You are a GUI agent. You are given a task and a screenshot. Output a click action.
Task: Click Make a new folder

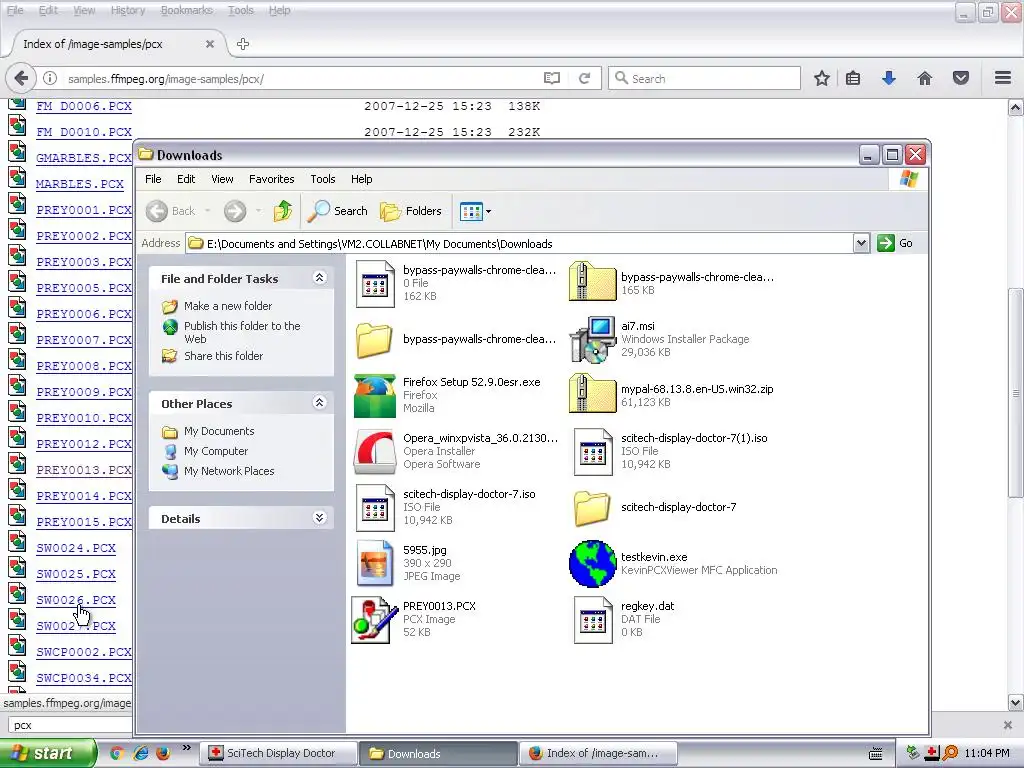[228, 306]
